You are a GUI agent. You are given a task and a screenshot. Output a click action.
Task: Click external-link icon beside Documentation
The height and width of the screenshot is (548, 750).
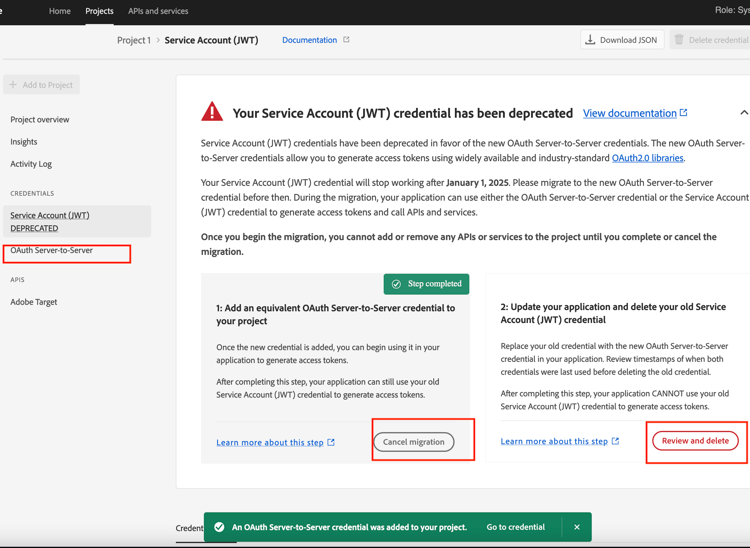(346, 40)
